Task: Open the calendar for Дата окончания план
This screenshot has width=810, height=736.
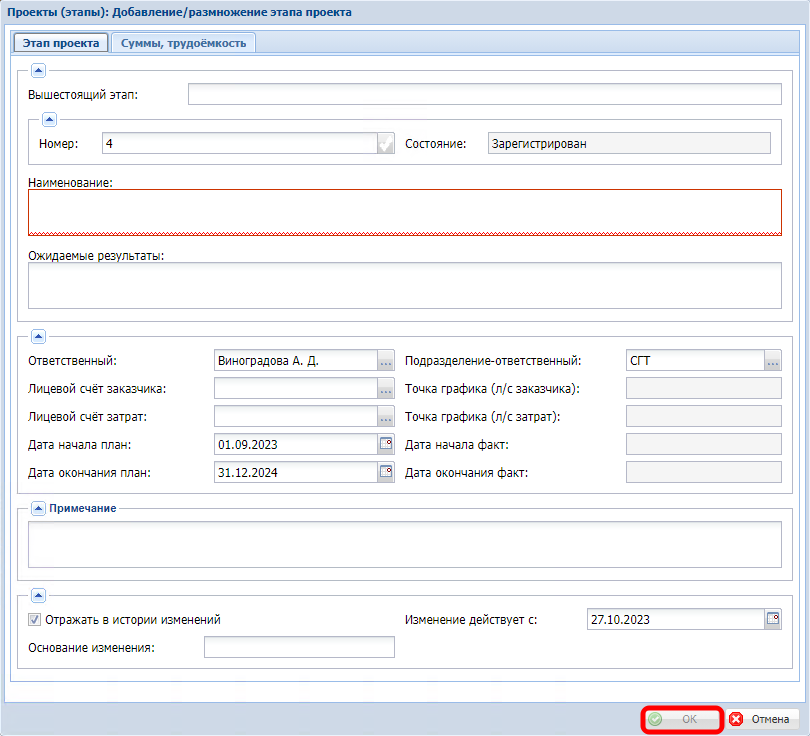Action: click(x=385, y=472)
